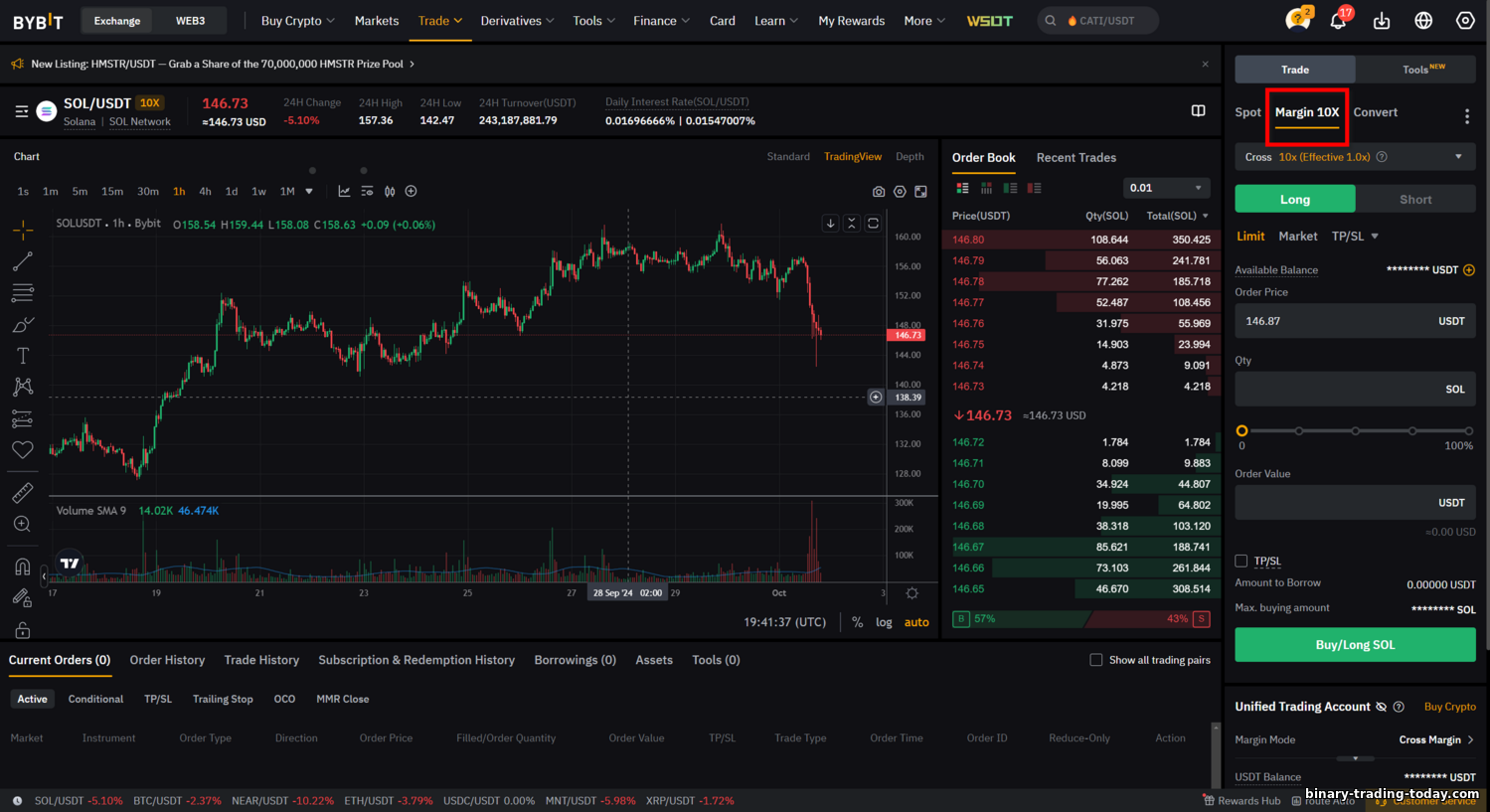Click the download app icon

tap(1382, 21)
